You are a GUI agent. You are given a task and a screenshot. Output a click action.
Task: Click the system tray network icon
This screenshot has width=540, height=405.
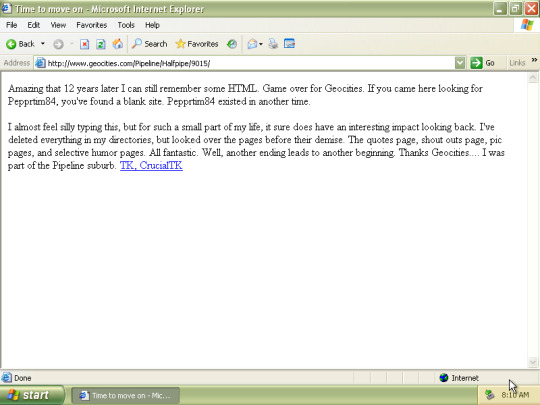tap(489, 395)
